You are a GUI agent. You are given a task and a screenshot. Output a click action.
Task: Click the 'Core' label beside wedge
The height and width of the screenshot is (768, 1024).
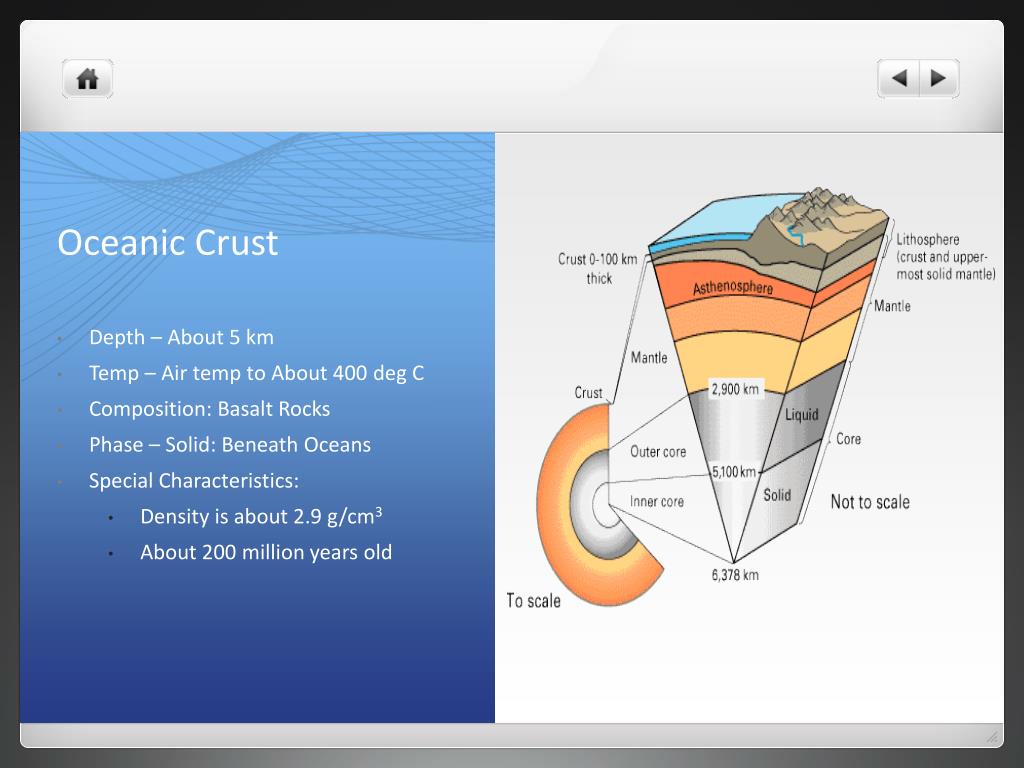(x=848, y=439)
